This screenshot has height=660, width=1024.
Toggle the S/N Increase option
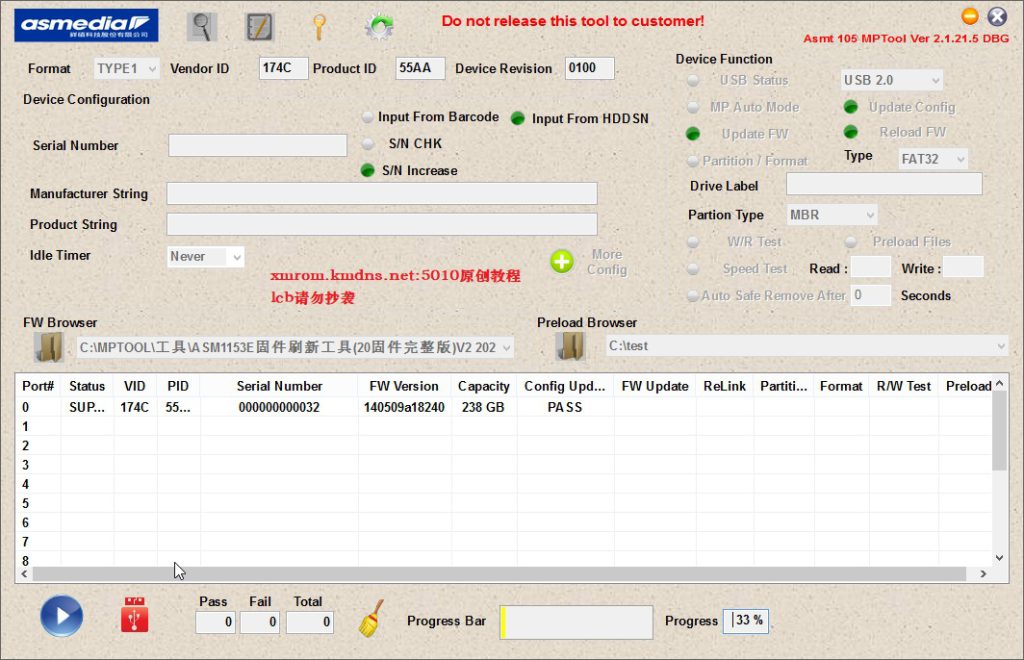(x=368, y=171)
